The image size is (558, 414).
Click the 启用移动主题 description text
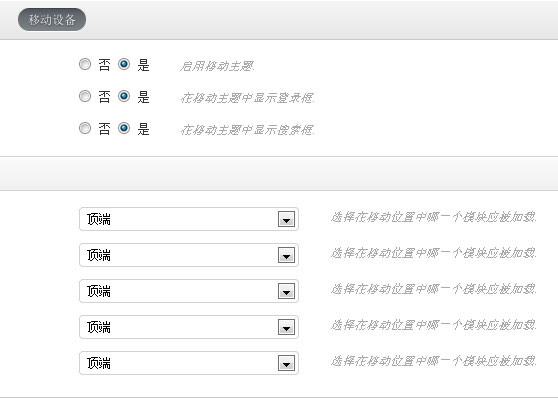click(x=217, y=66)
